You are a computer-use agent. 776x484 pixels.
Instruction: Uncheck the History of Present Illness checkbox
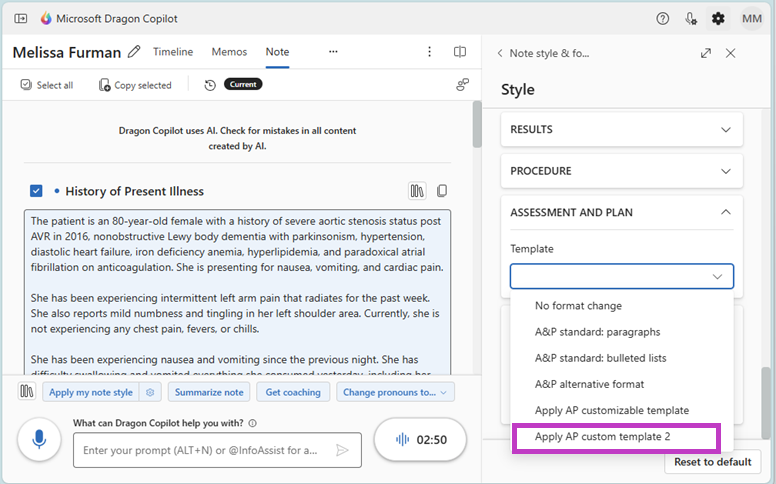coord(37,191)
